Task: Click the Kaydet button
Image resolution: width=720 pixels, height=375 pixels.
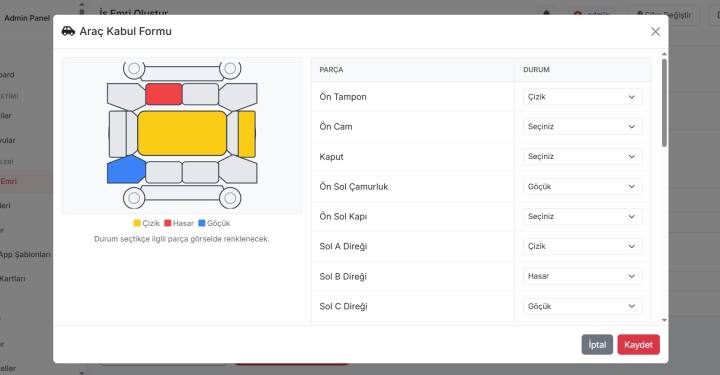Action: pyautogui.click(x=638, y=345)
